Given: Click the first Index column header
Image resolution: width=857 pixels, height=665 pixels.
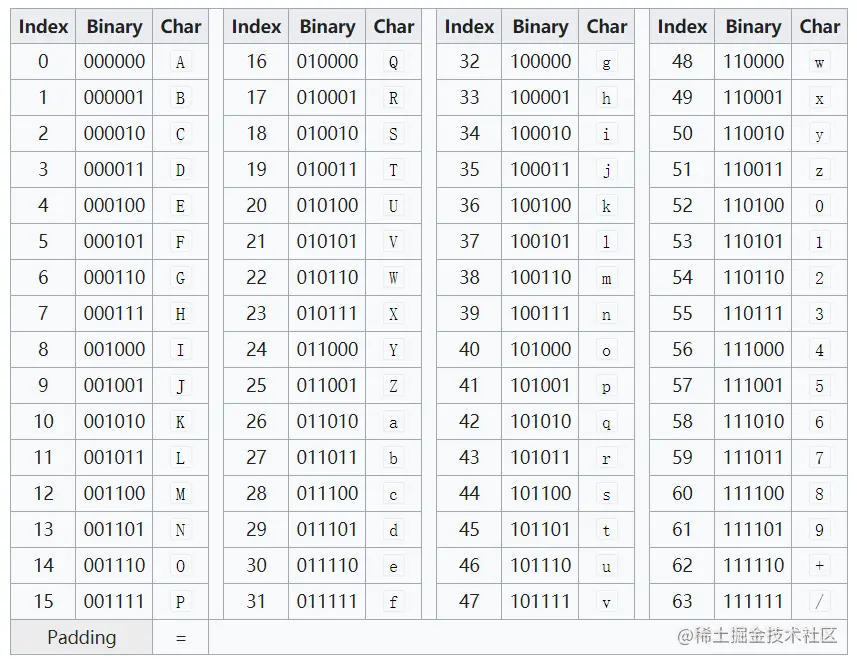Looking at the screenshot, I should (43, 26).
